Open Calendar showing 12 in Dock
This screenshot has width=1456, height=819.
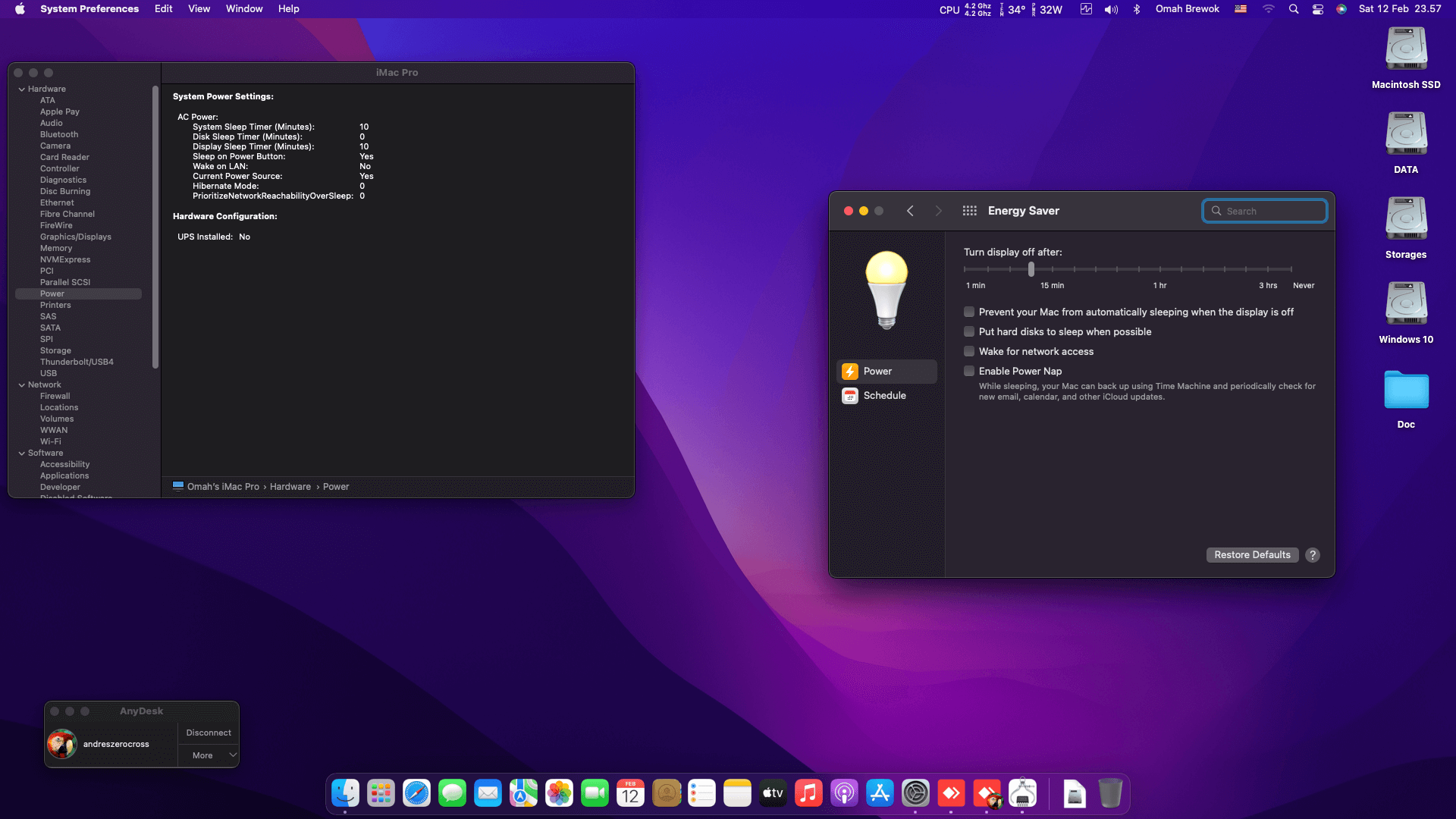(x=631, y=793)
